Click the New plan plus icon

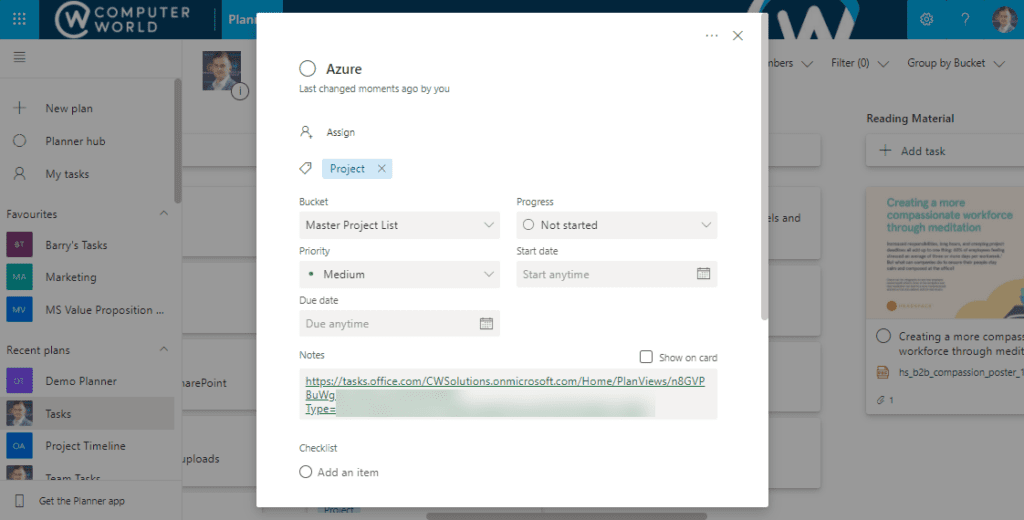(20, 108)
